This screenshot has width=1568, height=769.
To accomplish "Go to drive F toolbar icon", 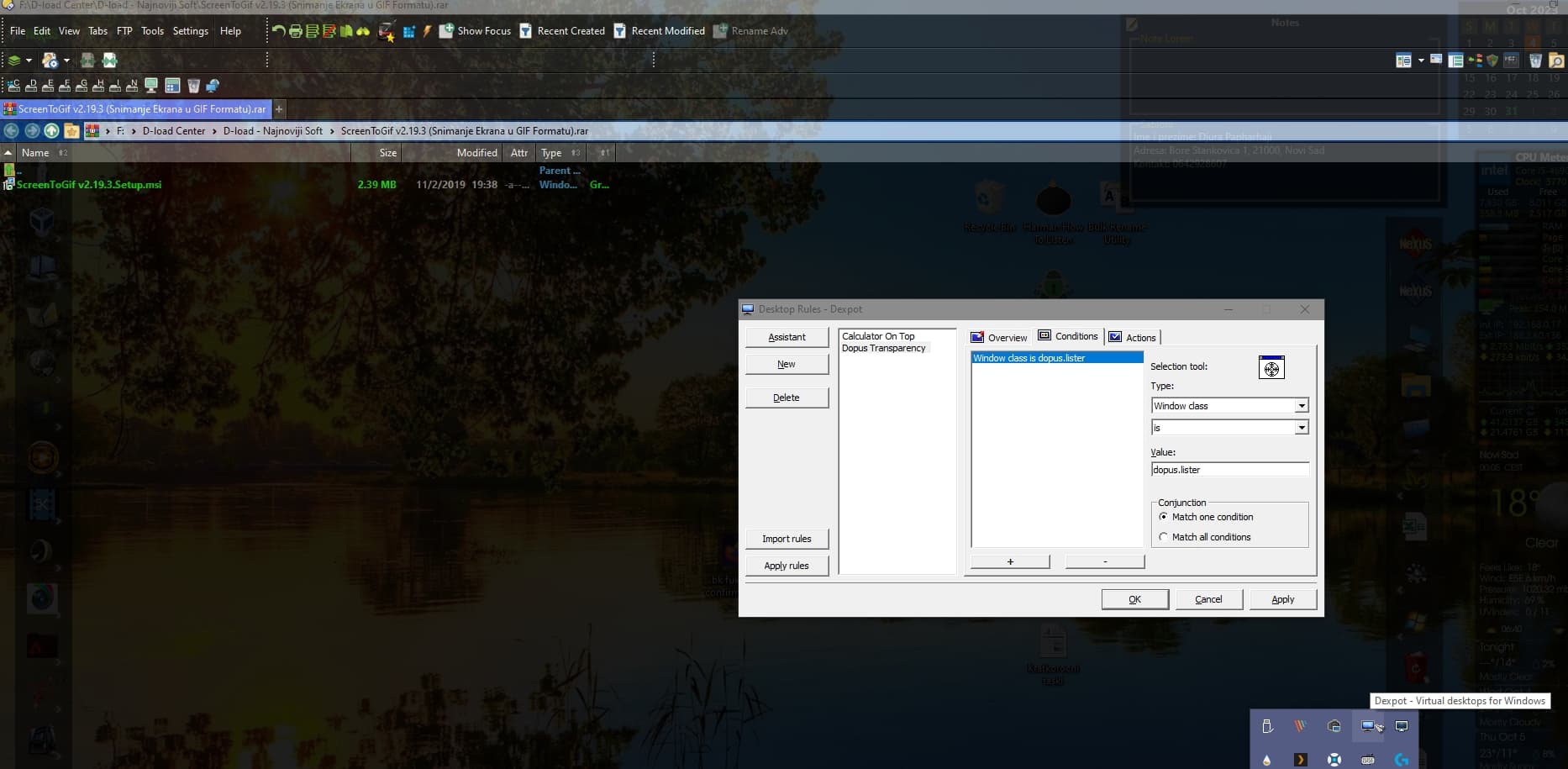I will click(x=65, y=86).
